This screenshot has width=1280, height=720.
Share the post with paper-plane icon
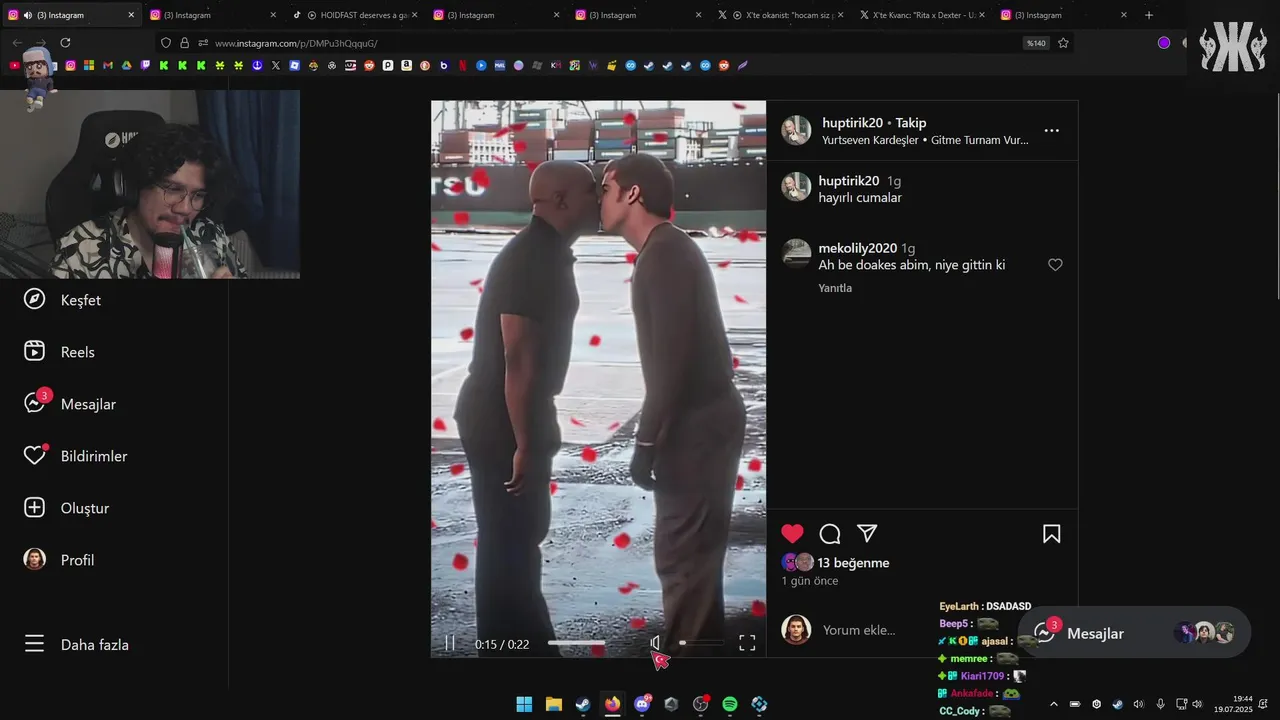867,534
